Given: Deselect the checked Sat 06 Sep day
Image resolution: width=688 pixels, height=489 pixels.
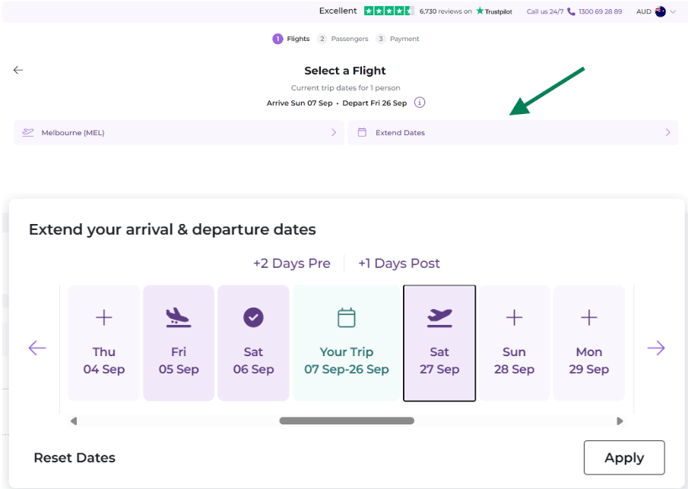Looking at the screenshot, I should point(254,343).
